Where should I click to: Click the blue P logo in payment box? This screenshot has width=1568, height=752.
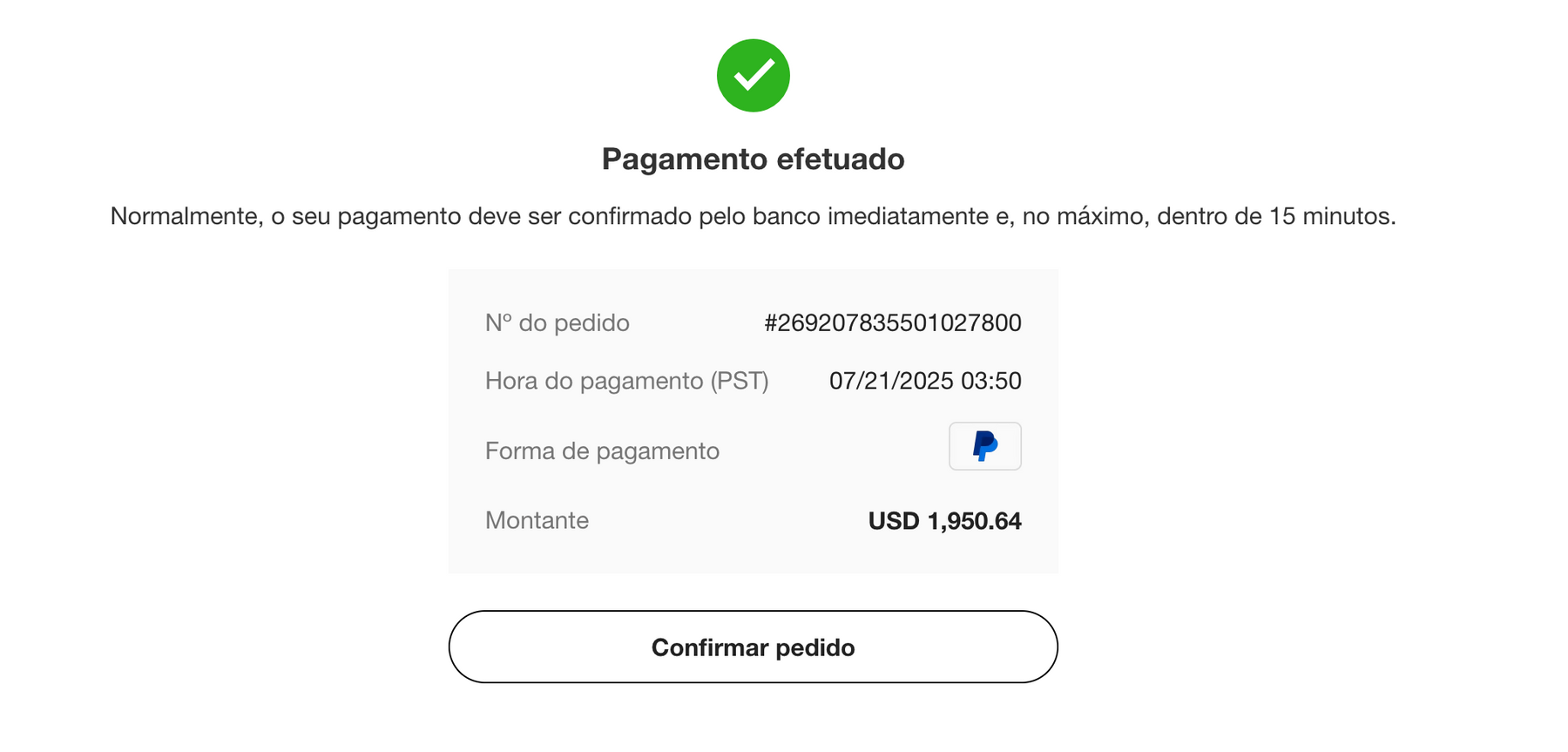pyautogui.click(x=985, y=446)
